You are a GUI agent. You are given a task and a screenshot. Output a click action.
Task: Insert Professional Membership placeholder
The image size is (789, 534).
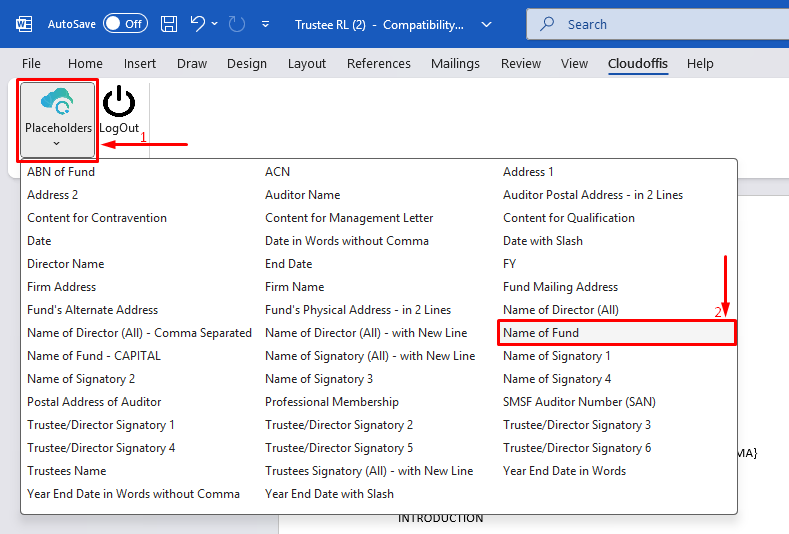332,402
